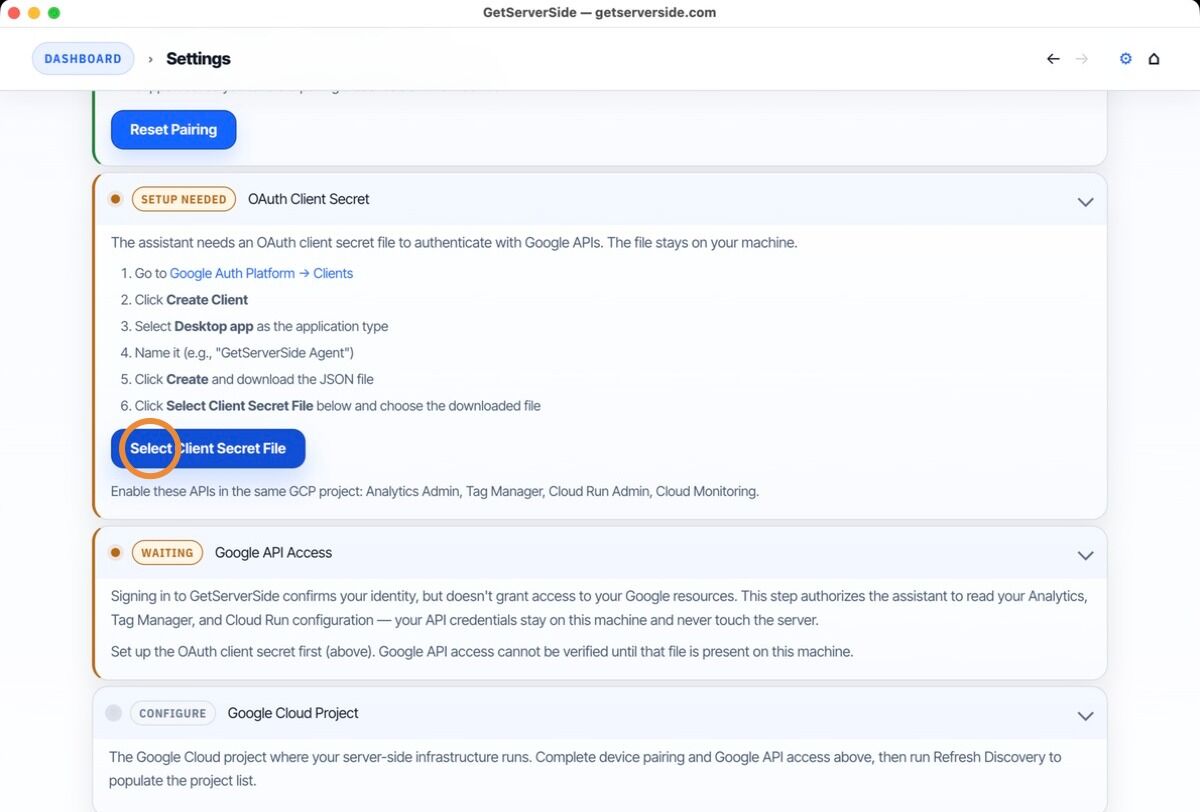Click the Settings breadcrumb label
This screenshot has height=812, width=1200.
197,58
